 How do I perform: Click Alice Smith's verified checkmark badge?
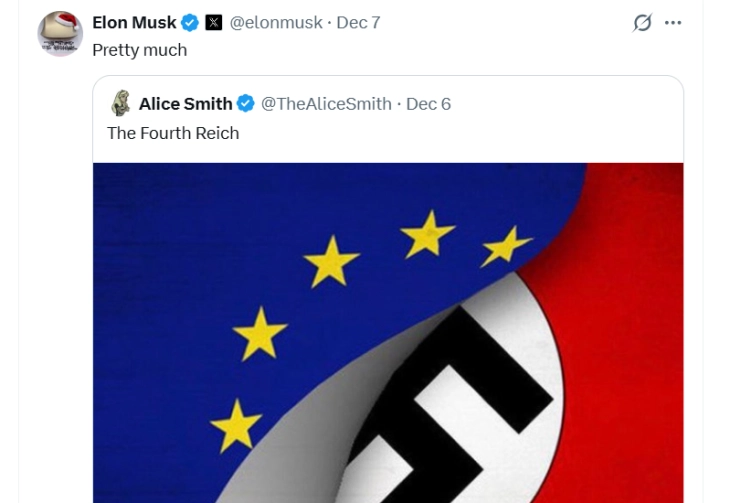pos(246,104)
